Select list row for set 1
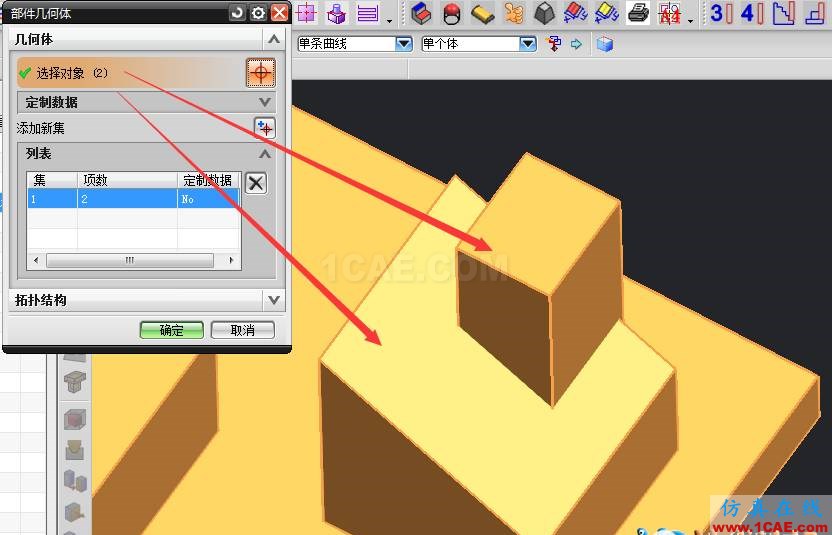Viewport: 832px width, 535px height. coord(134,199)
